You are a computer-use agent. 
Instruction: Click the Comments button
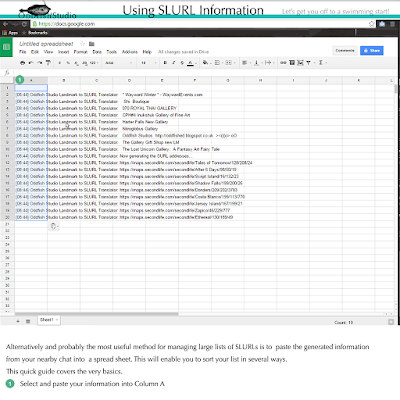point(345,51)
